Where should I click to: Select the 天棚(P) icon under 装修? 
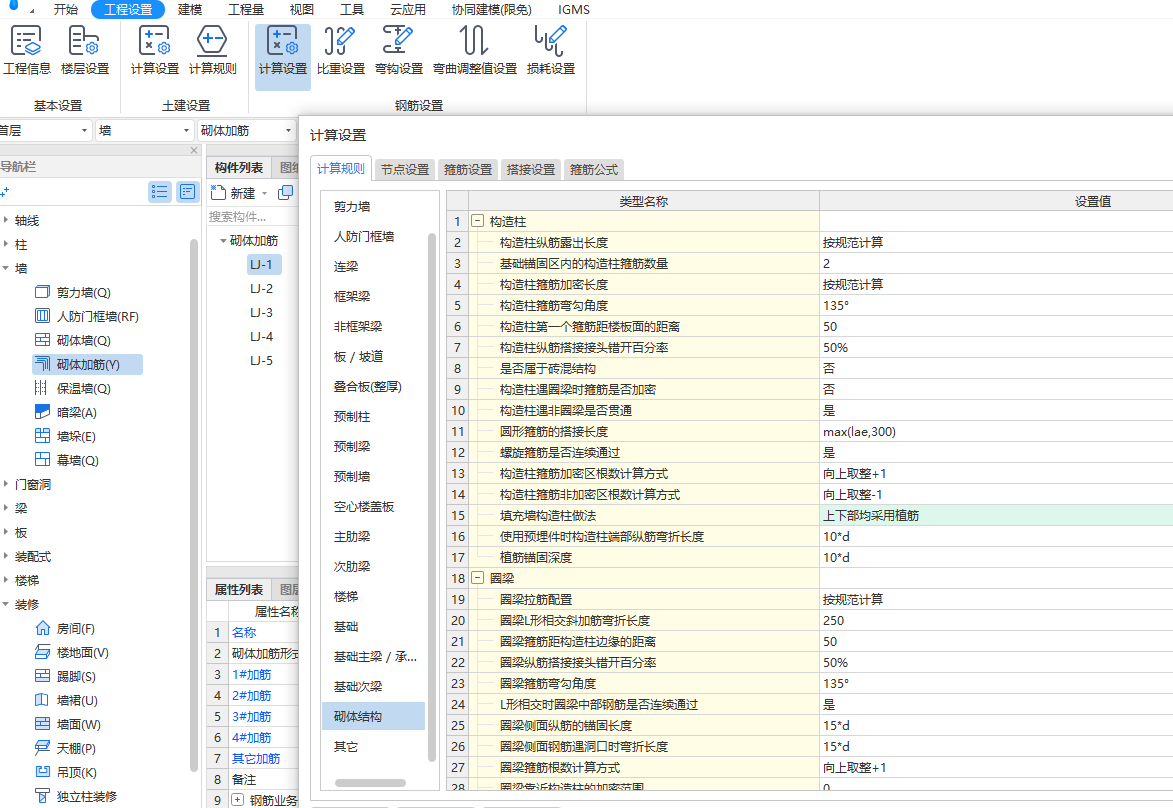coord(43,747)
